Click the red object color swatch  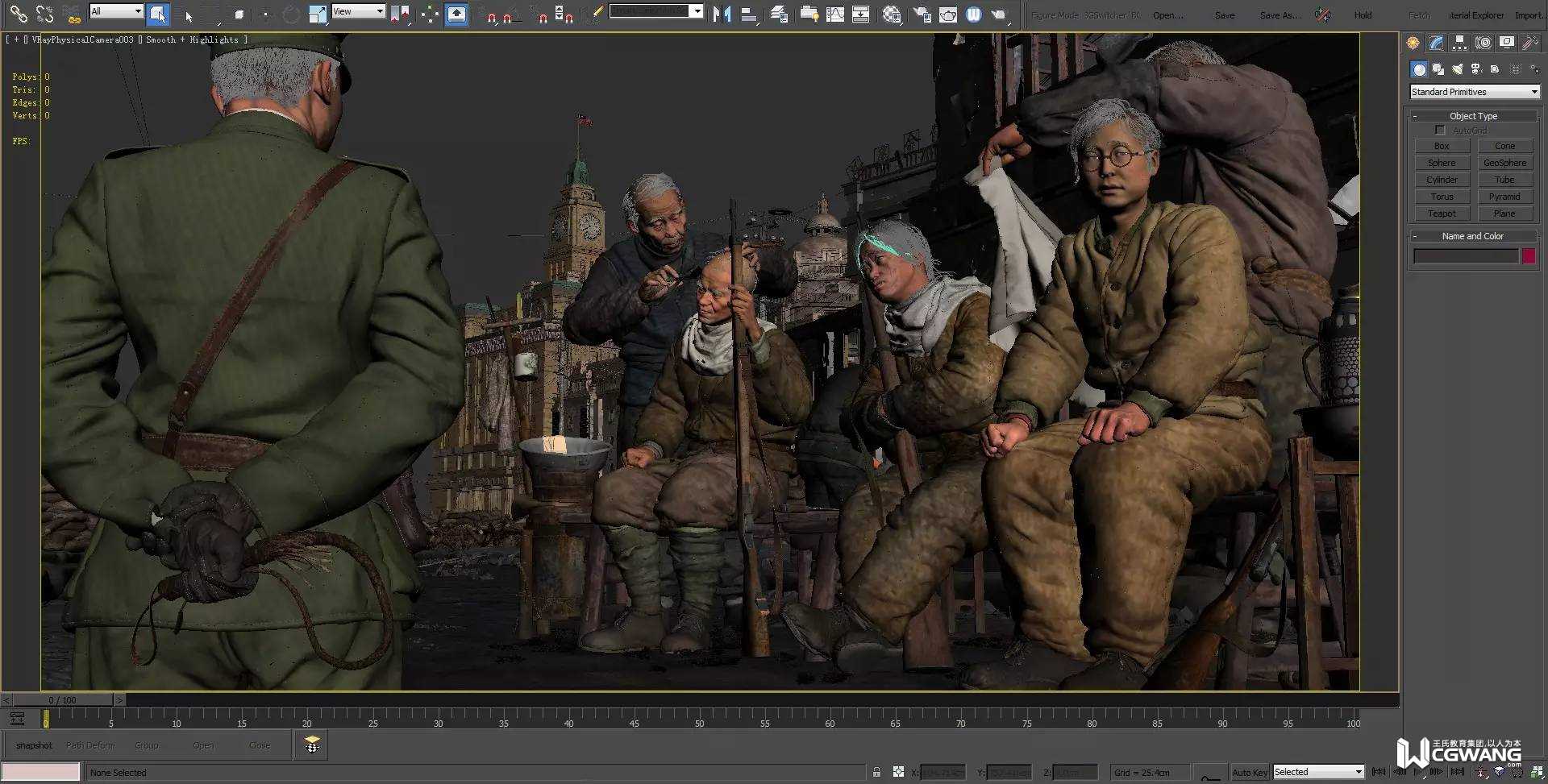click(x=1529, y=256)
